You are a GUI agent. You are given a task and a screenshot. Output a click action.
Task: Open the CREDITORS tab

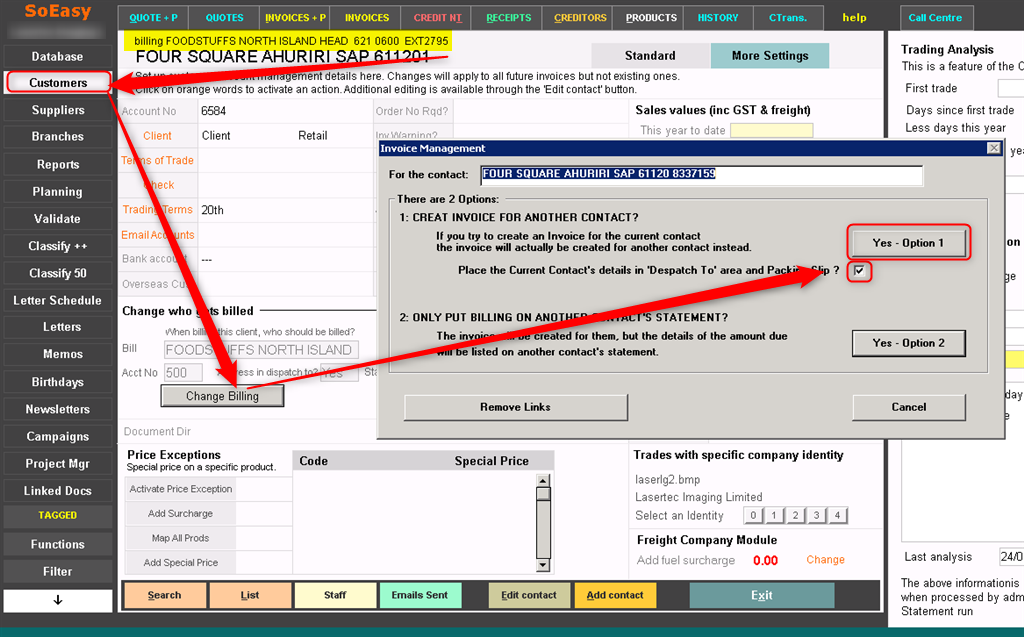pos(580,18)
